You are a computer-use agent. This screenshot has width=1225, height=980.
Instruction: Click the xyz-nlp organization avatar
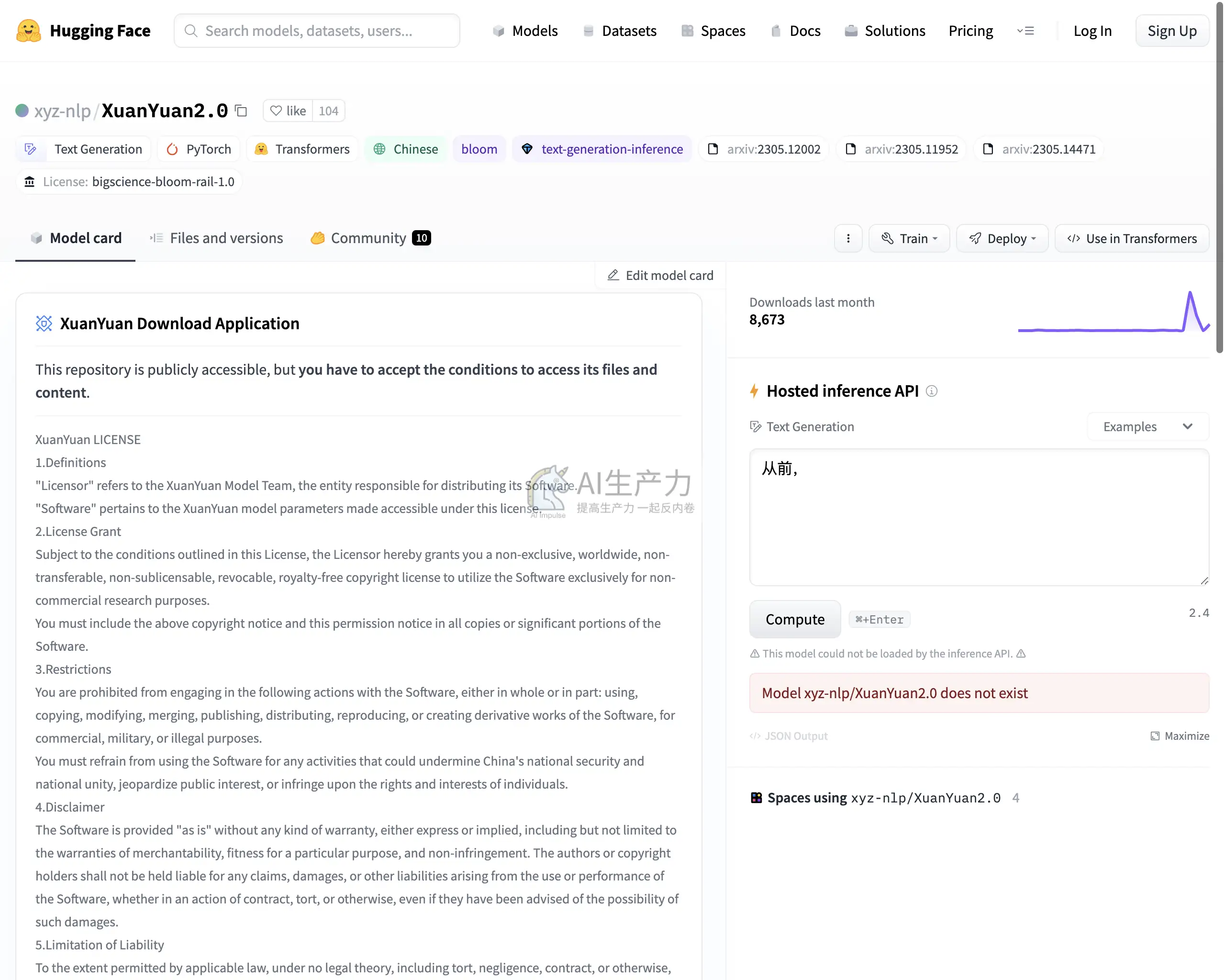[x=22, y=111]
